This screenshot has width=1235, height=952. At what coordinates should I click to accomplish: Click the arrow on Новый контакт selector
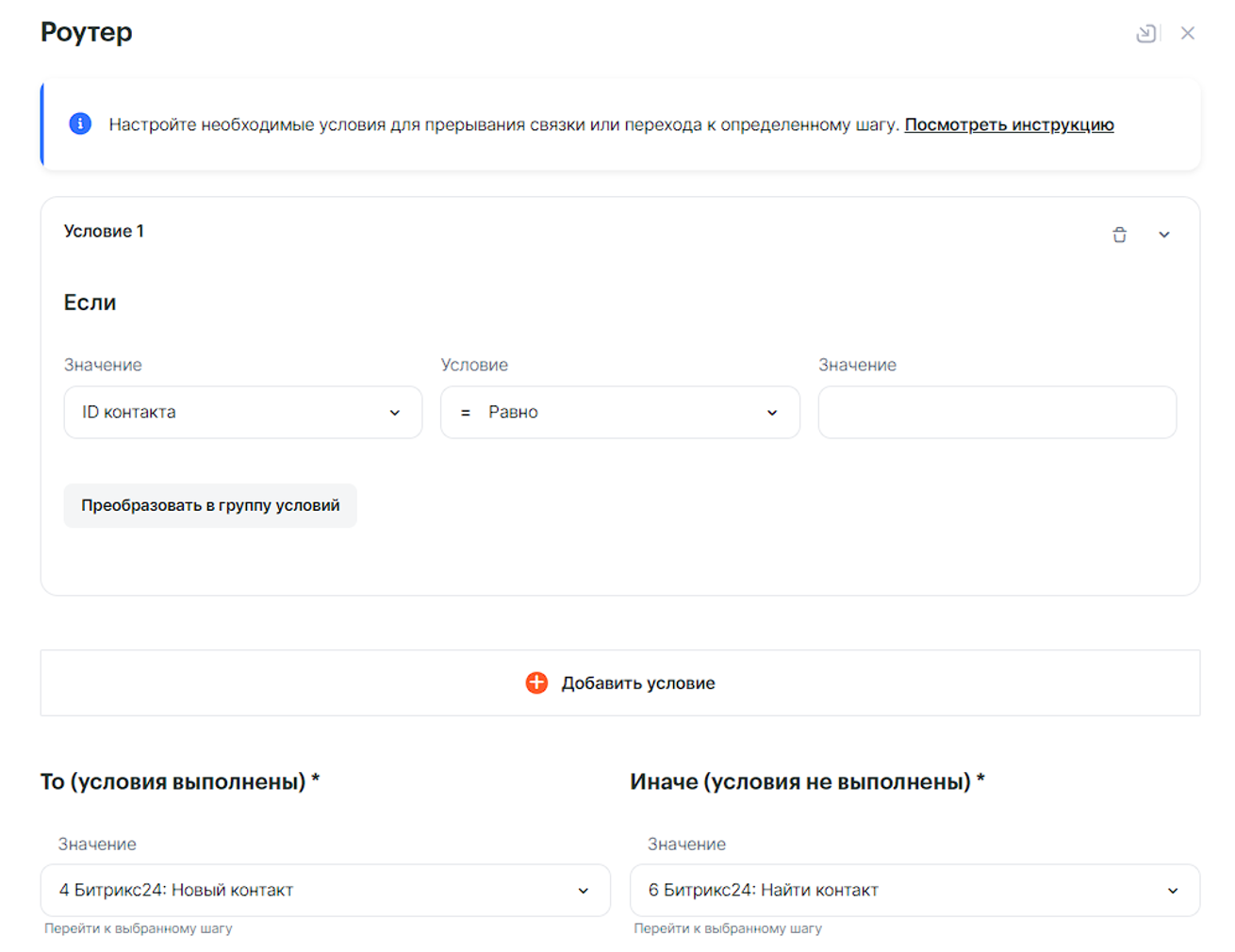click(583, 891)
